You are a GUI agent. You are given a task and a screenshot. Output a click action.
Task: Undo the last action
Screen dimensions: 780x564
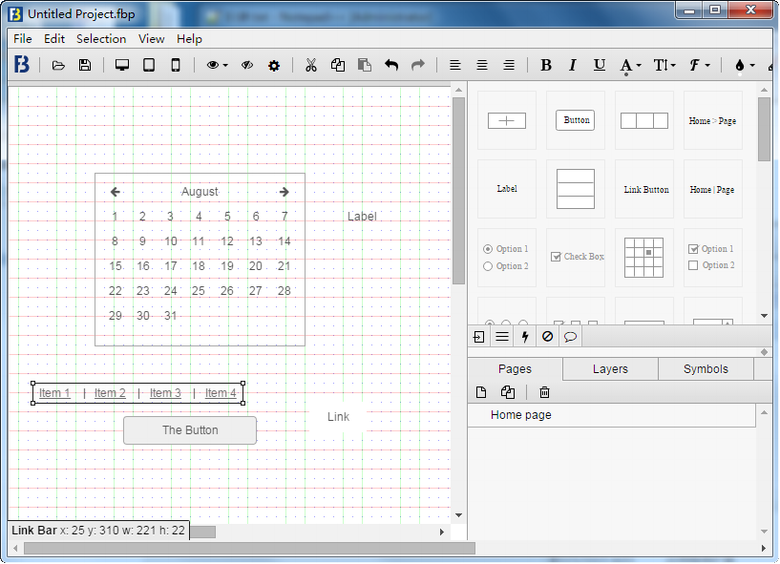click(391, 65)
